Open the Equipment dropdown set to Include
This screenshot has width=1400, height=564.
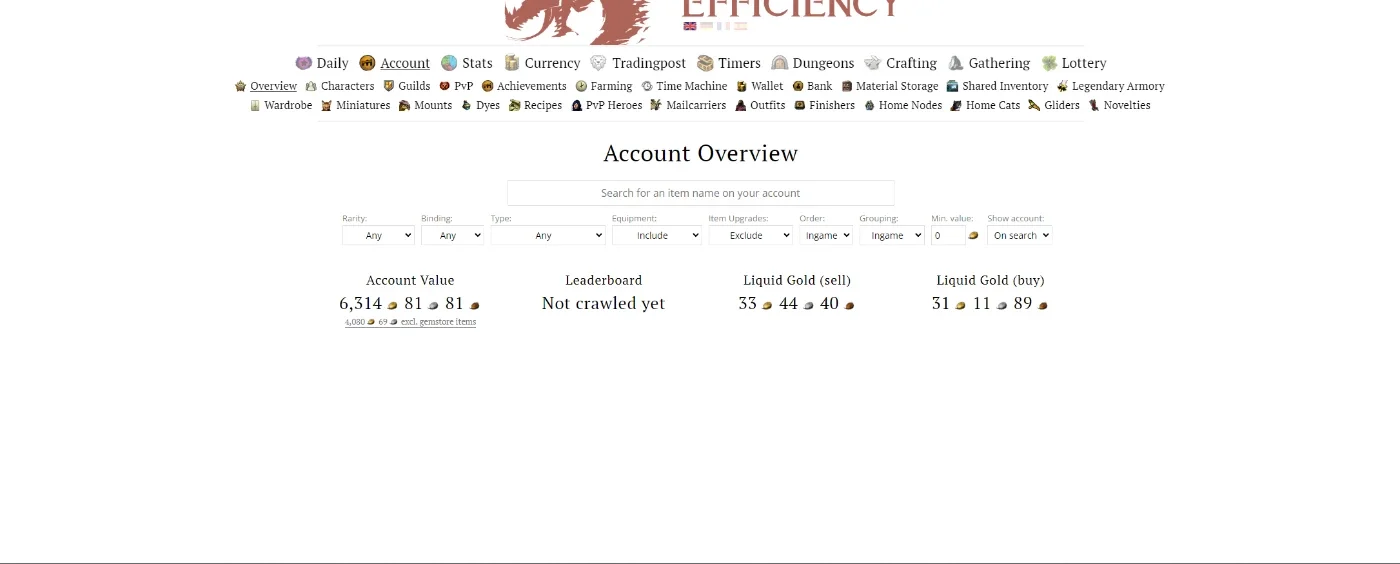coord(657,235)
